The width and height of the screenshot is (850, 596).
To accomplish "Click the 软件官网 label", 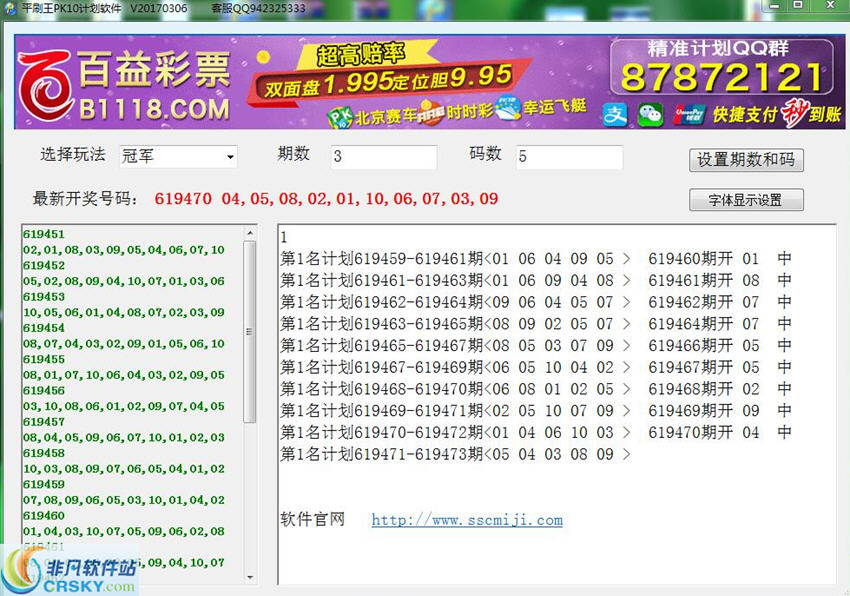I will [x=313, y=519].
